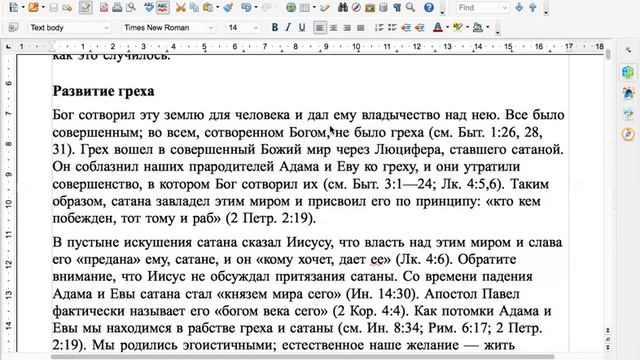Run Spelling and Grammar check
Viewport: 640px width, 360px height.
coord(149,7)
